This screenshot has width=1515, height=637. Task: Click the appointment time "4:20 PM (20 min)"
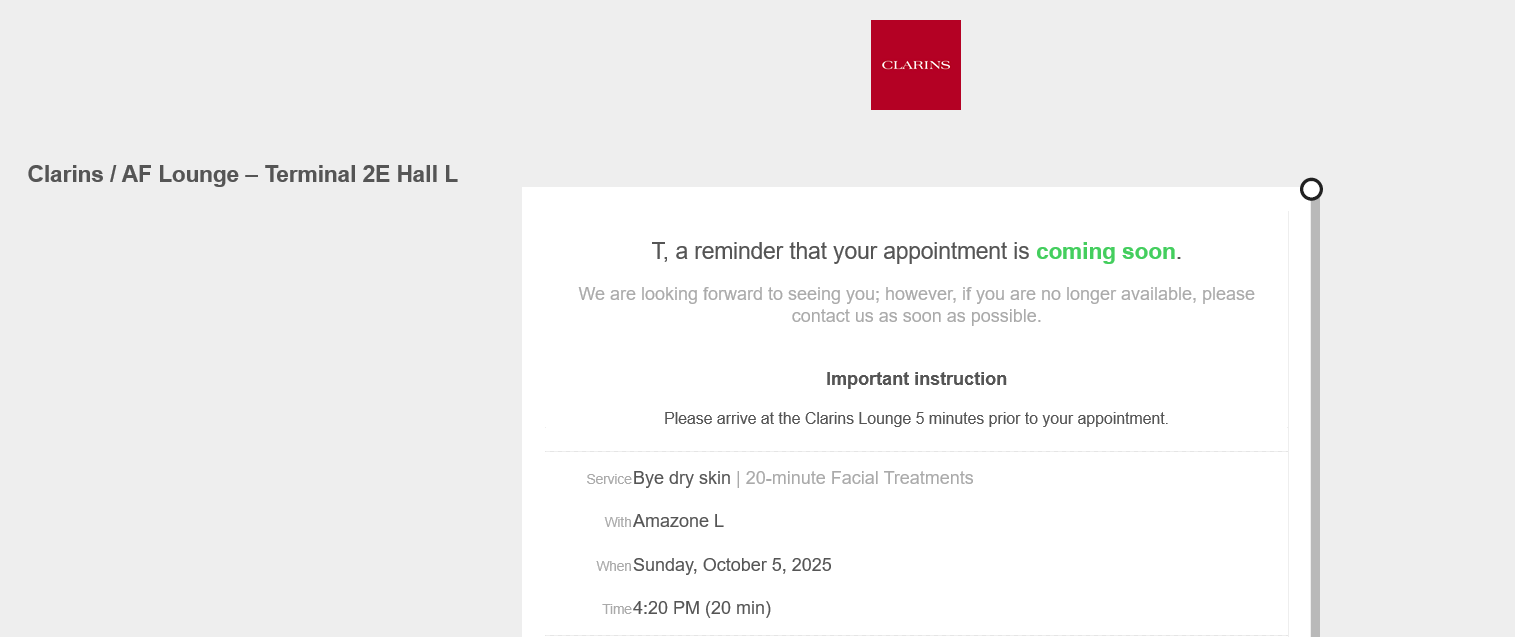click(x=702, y=608)
